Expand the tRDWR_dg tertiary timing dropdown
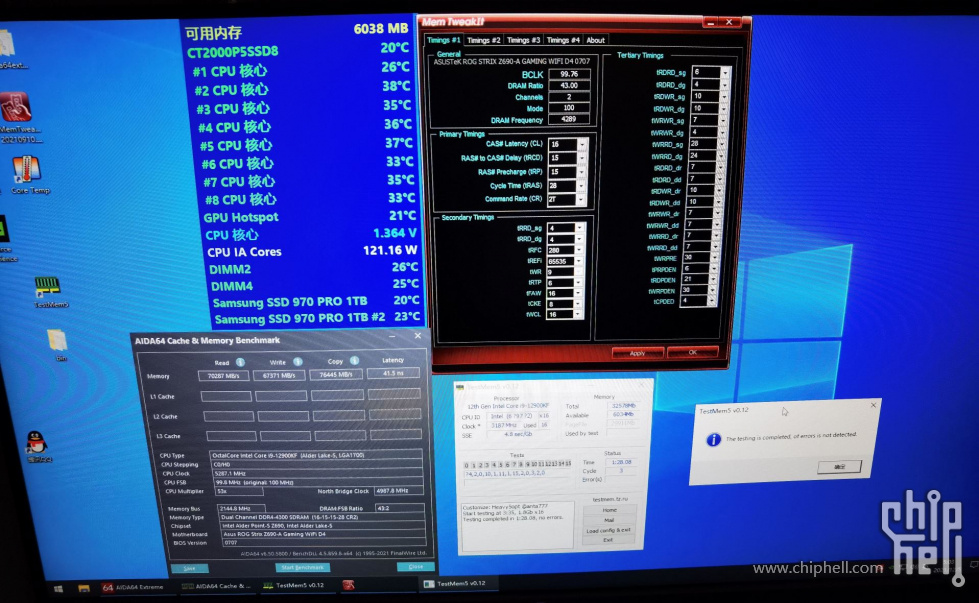The height and width of the screenshot is (603, 979). pyautogui.click(x=722, y=108)
